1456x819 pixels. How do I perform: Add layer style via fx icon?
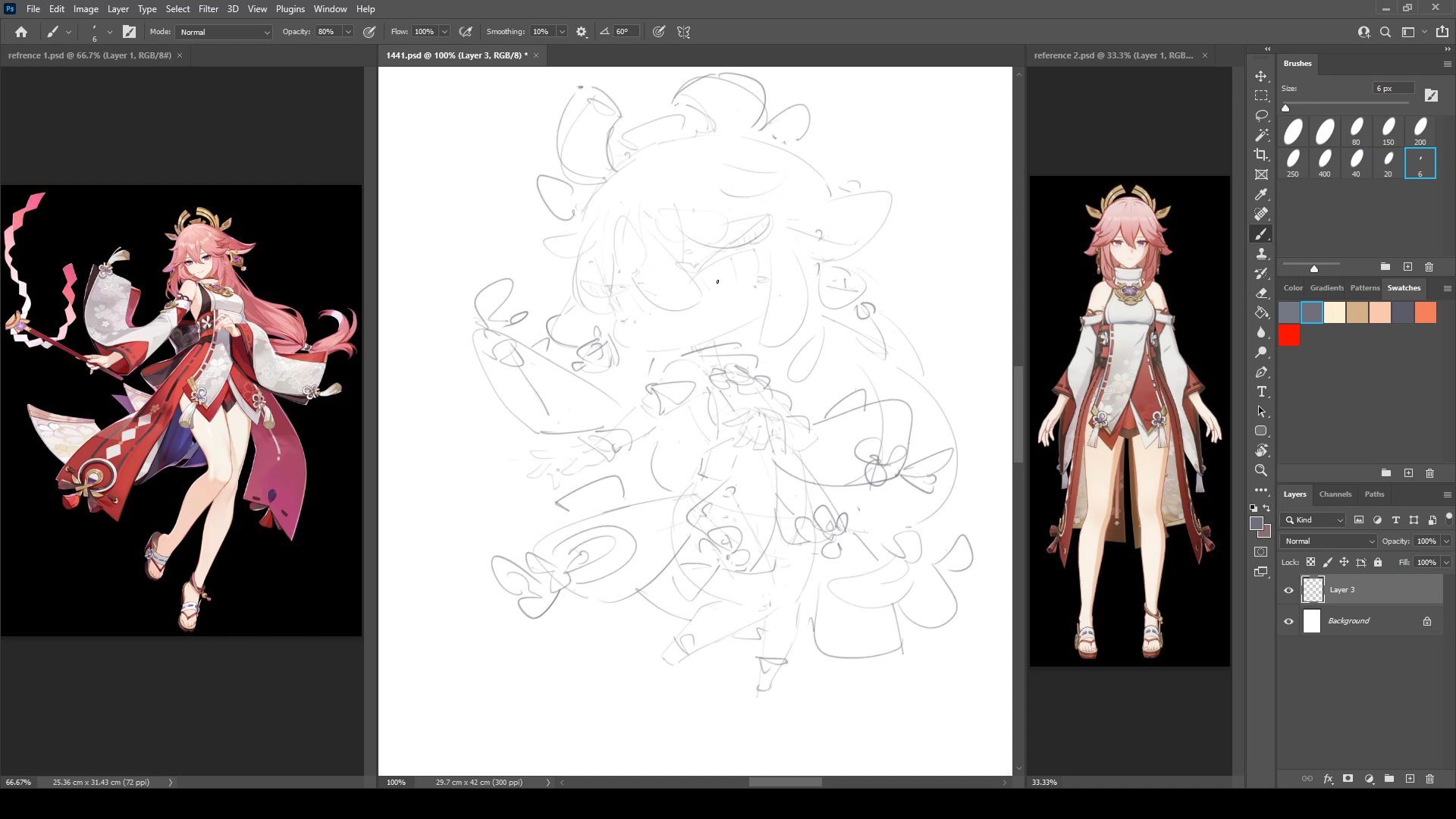1328,779
